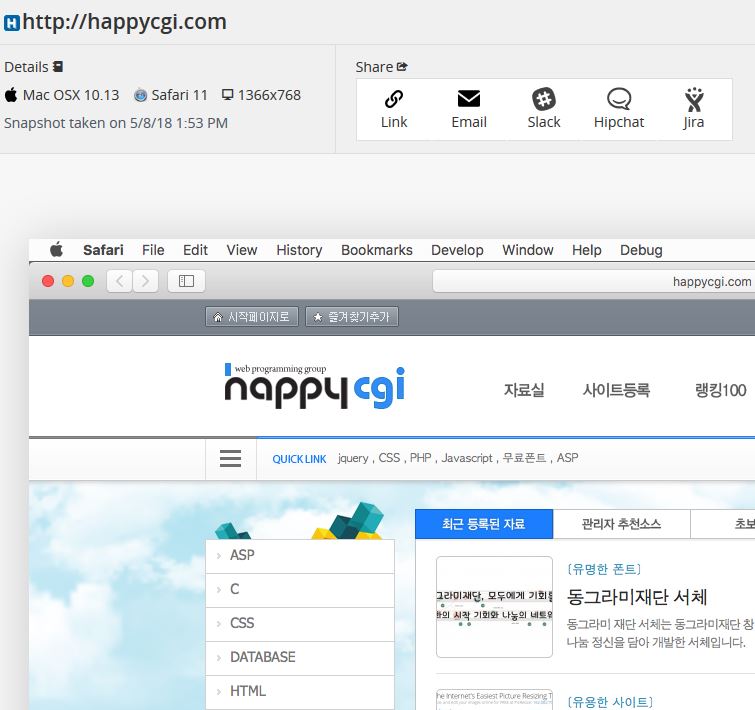
Task: Click the 1366x768 resolution text
Action: tap(269, 95)
